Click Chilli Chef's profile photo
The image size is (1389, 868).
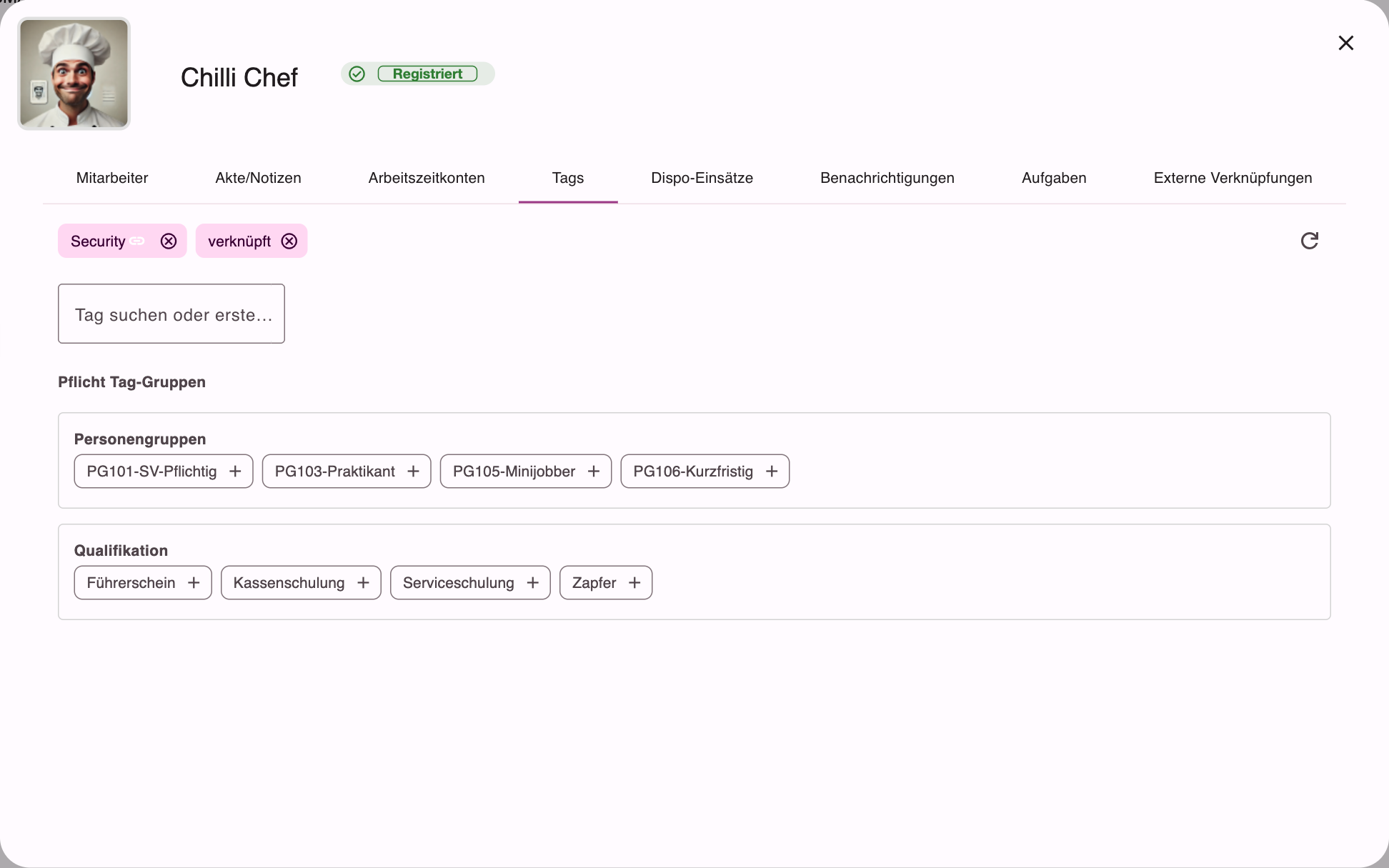(74, 74)
